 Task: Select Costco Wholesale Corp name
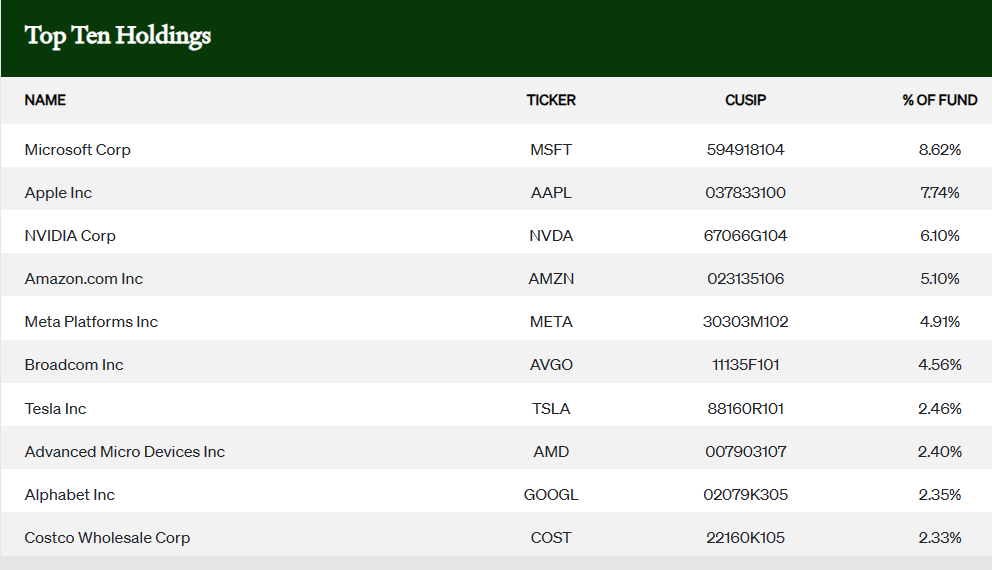pos(107,537)
